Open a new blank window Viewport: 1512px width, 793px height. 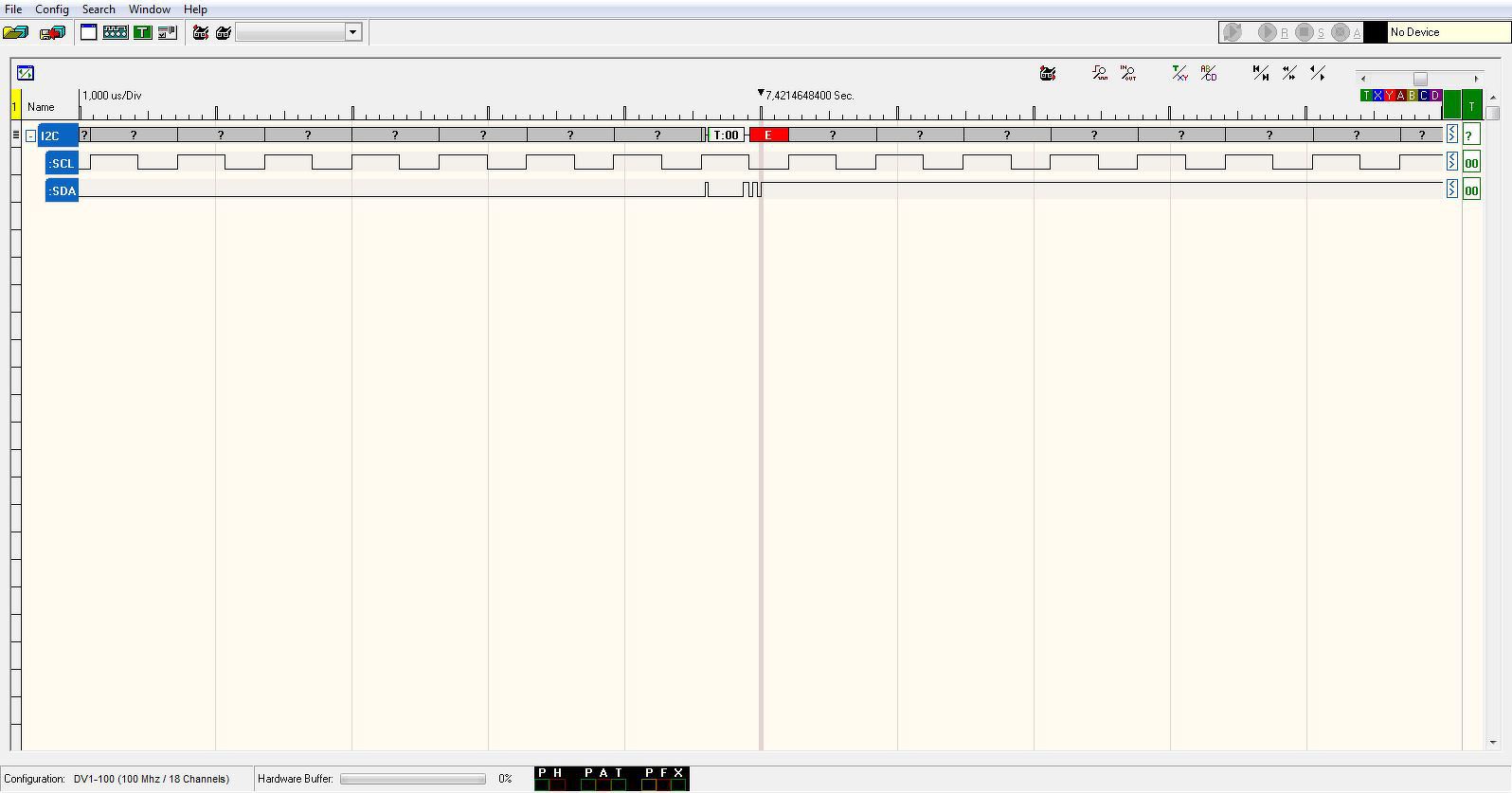[x=89, y=32]
